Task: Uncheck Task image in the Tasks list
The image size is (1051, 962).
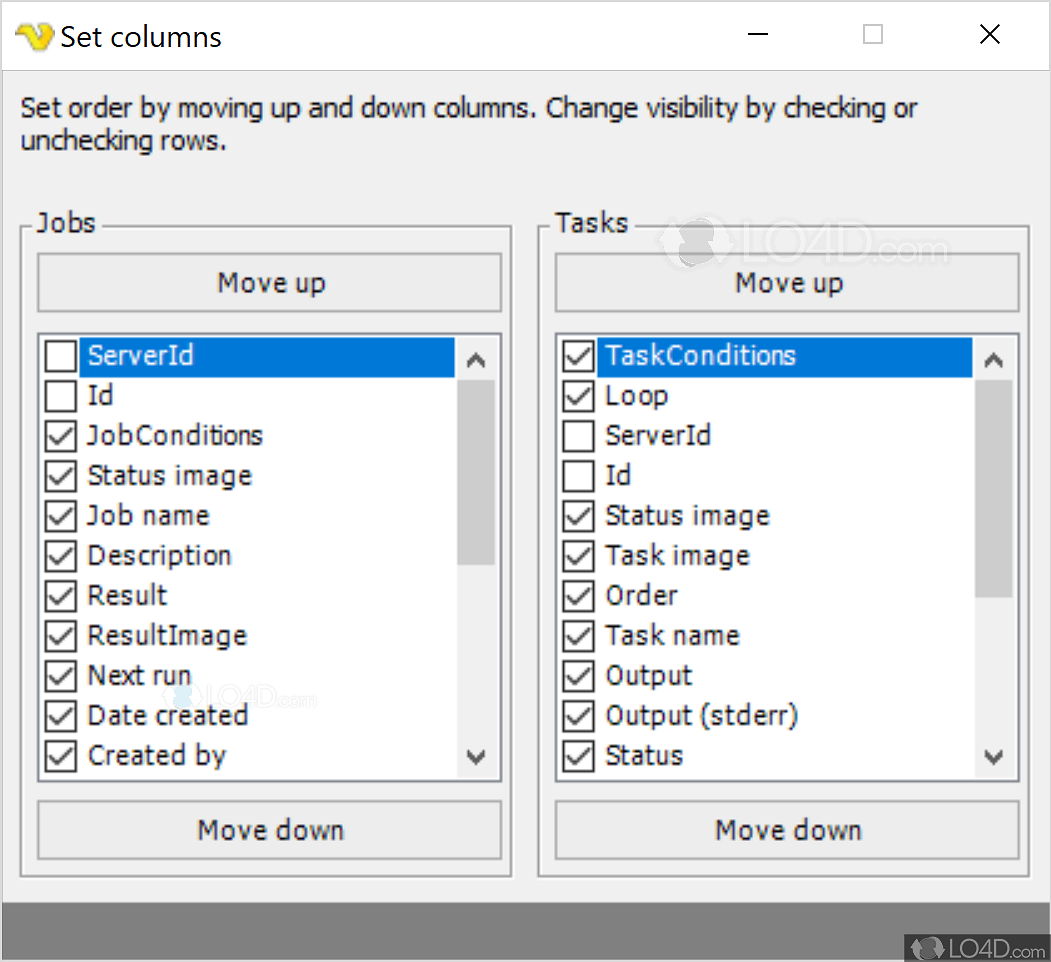Action: point(577,556)
